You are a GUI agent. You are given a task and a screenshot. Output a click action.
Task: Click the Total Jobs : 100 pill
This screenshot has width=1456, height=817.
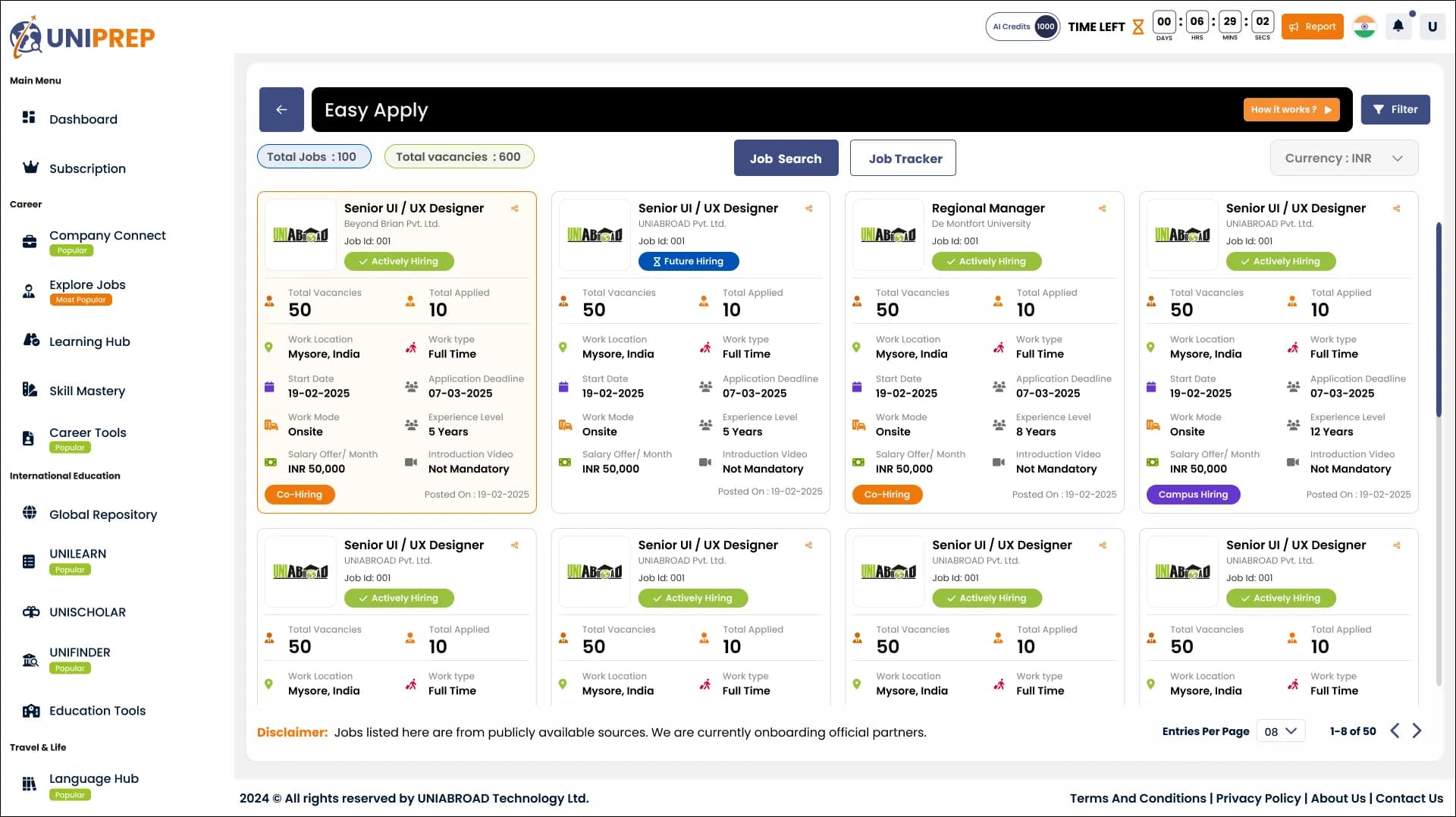coord(314,157)
